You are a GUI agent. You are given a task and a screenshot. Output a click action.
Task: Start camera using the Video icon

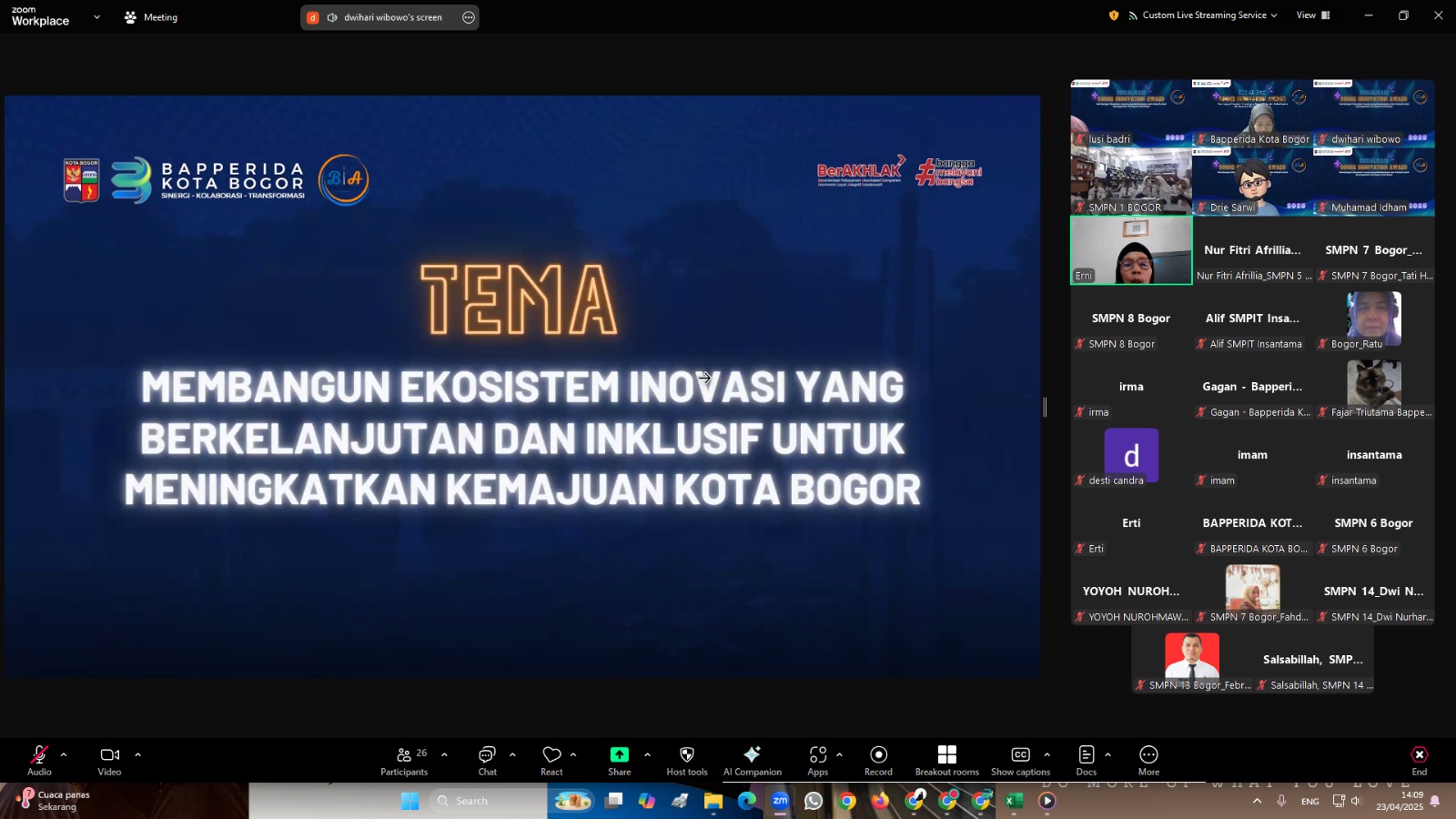(x=110, y=754)
